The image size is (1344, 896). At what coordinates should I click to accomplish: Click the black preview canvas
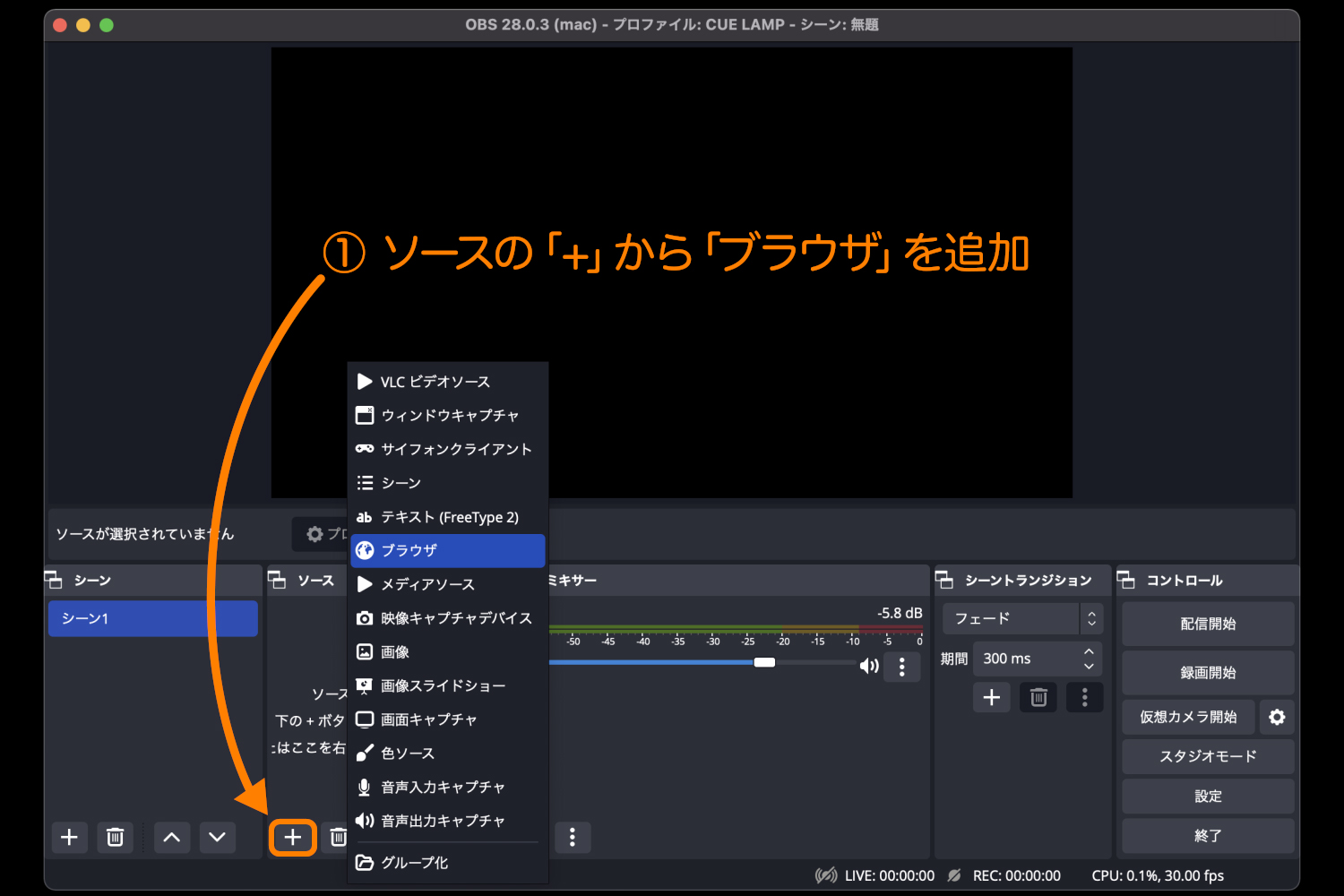pos(672,272)
